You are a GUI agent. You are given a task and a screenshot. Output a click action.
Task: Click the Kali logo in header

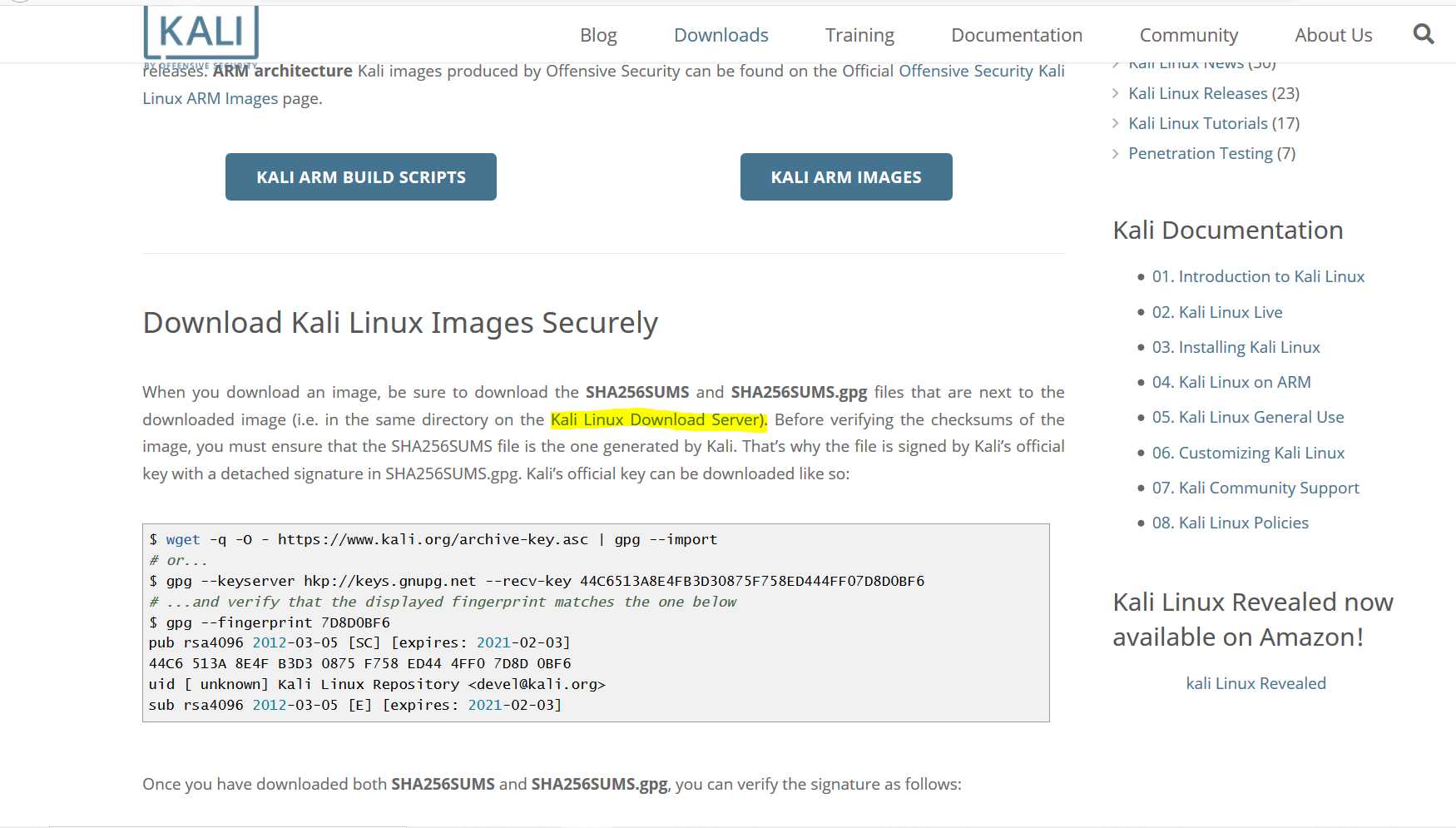click(201, 35)
